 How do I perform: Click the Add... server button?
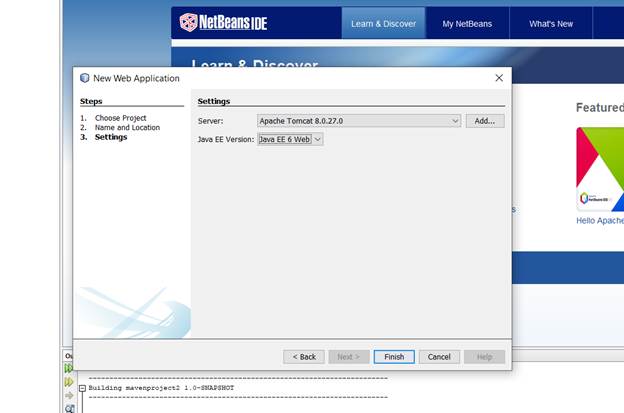[x=485, y=121]
